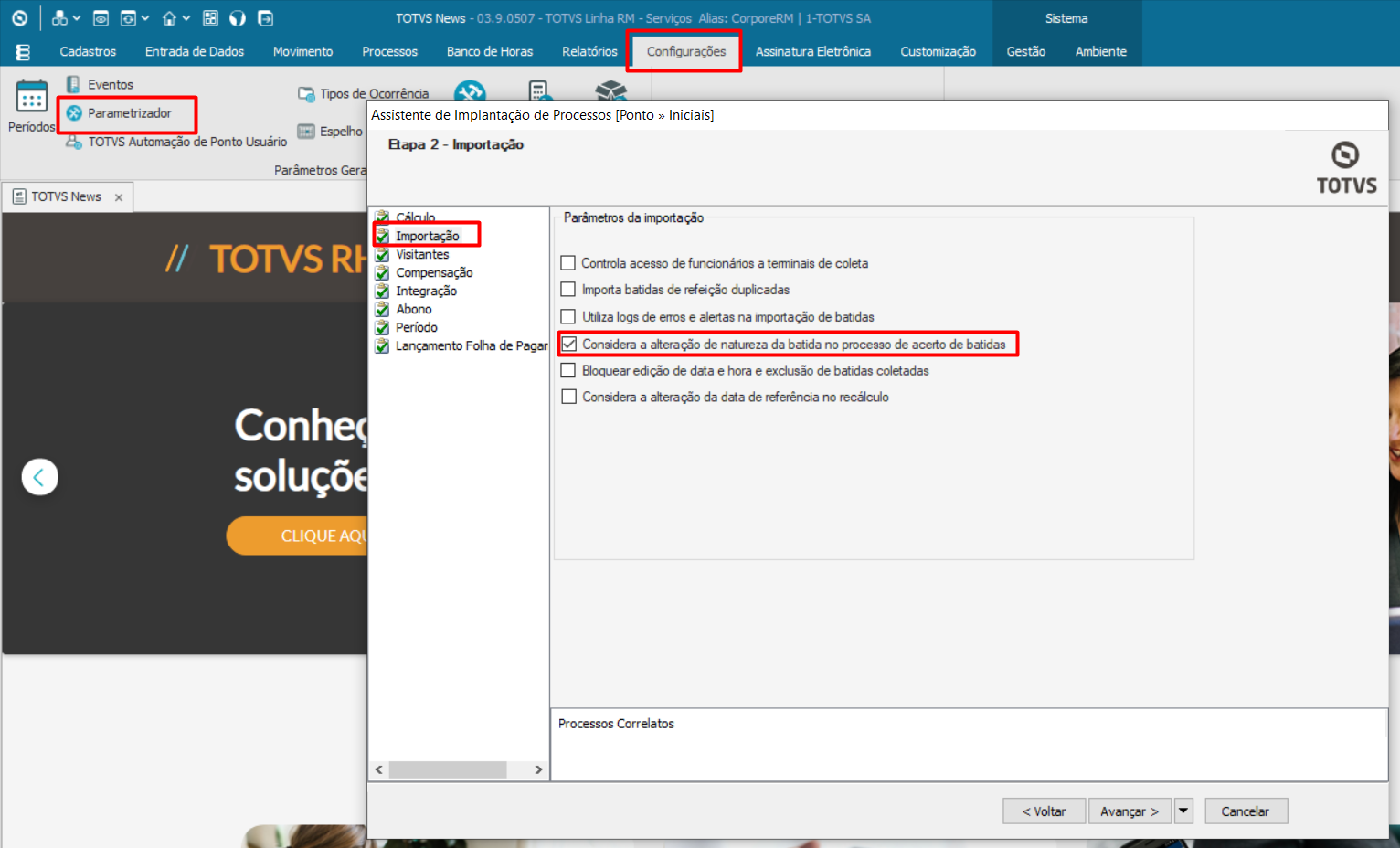
Task: Open TOTVS Automação de Ponto Usuário
Action: 176,142
